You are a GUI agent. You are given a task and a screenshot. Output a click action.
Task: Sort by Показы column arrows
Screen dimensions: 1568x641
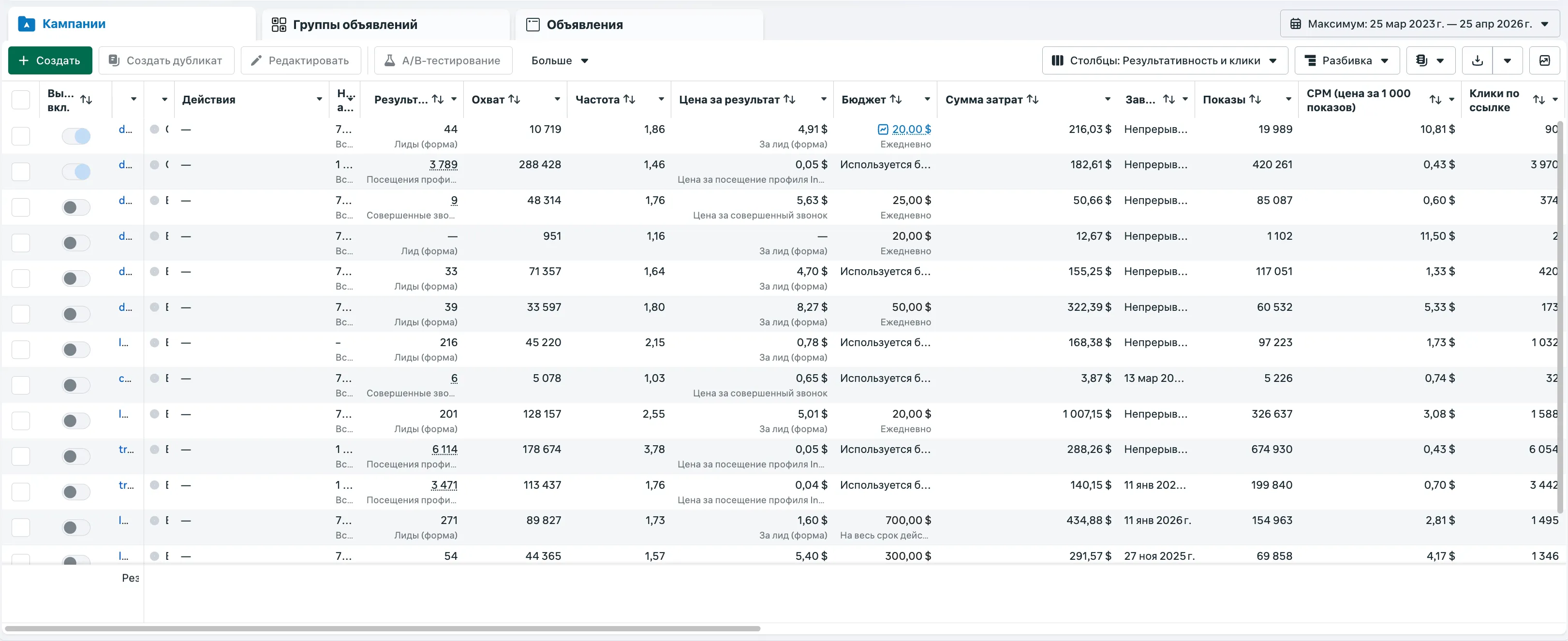1255,99
